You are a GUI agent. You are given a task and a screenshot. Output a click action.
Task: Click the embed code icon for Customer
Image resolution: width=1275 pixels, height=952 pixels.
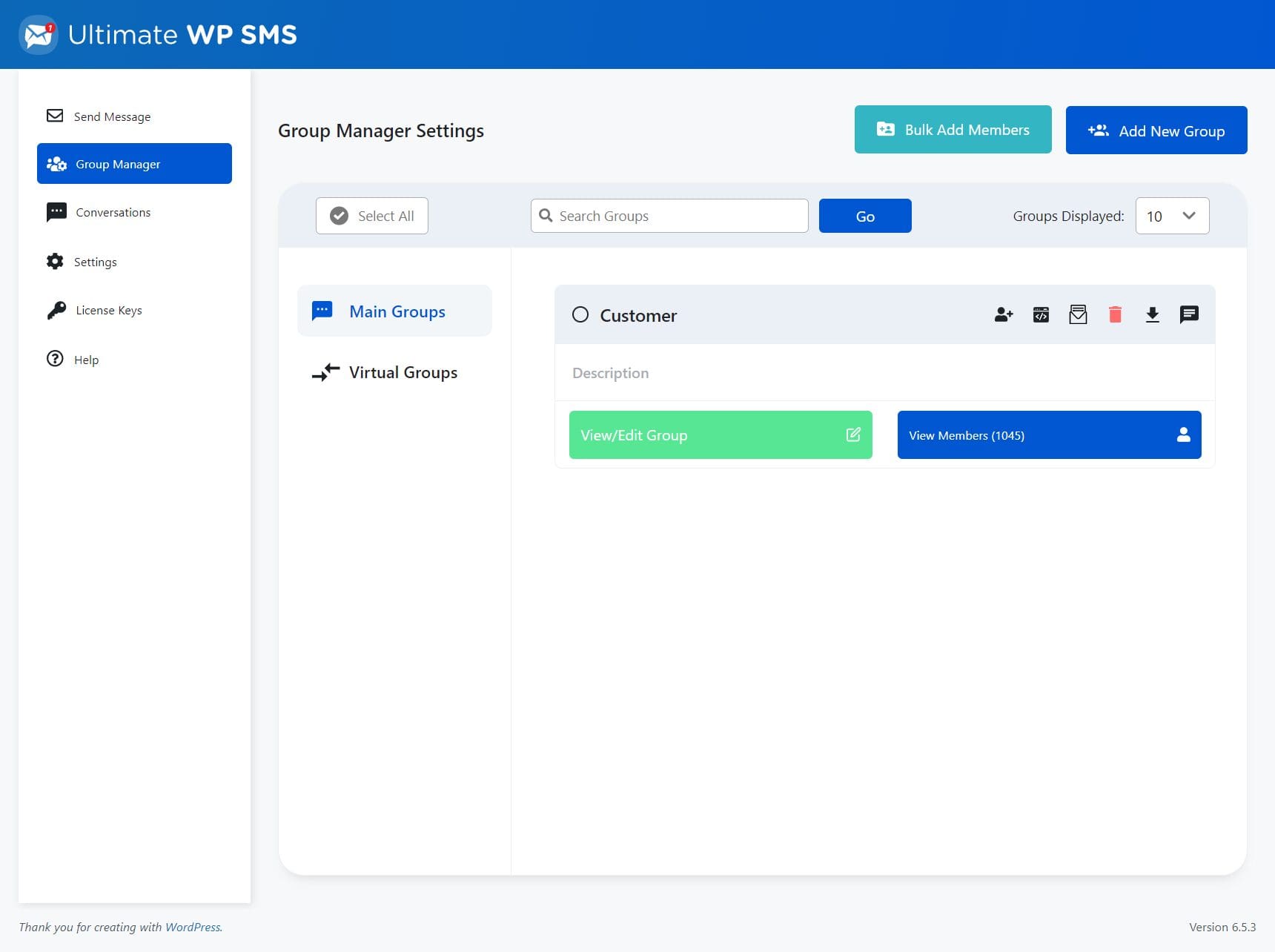(x=1041, y=314)
